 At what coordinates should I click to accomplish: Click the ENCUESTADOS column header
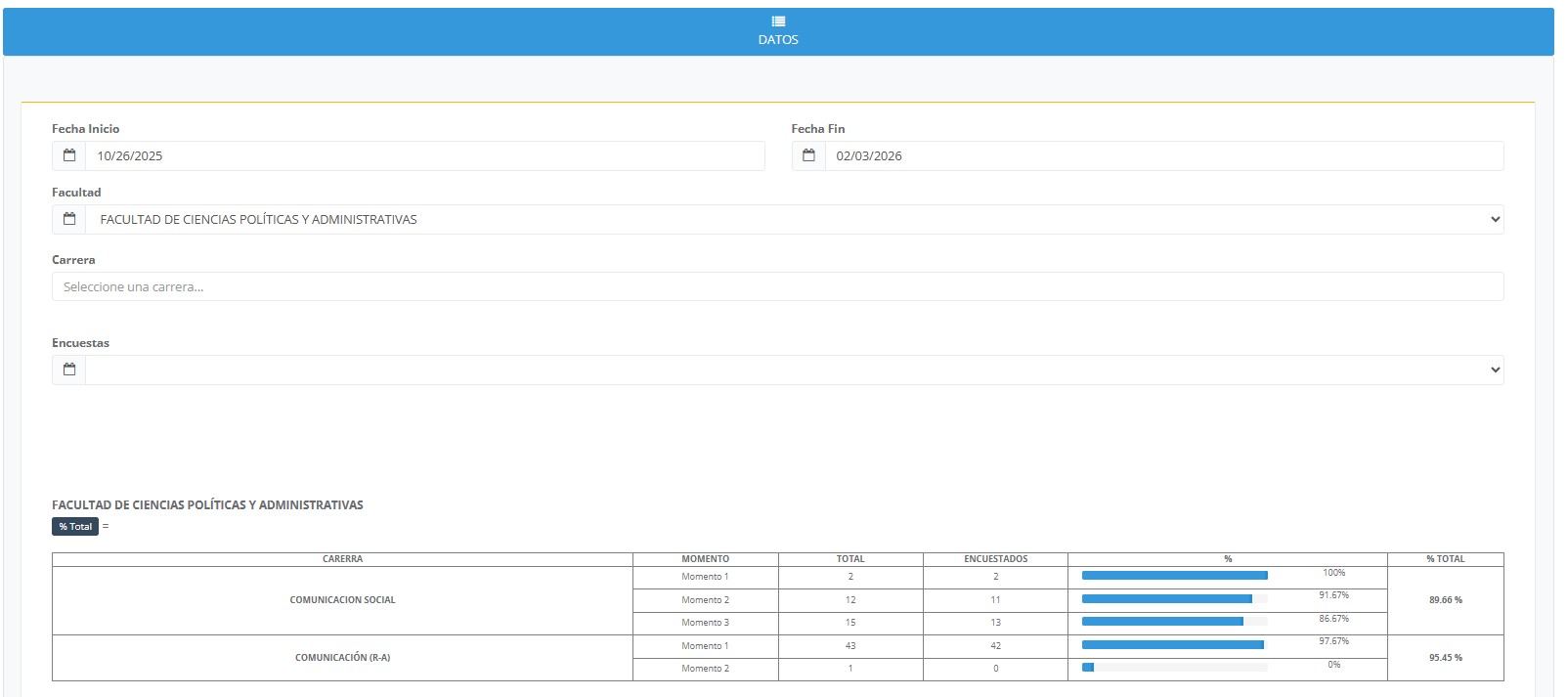(996, 559)
